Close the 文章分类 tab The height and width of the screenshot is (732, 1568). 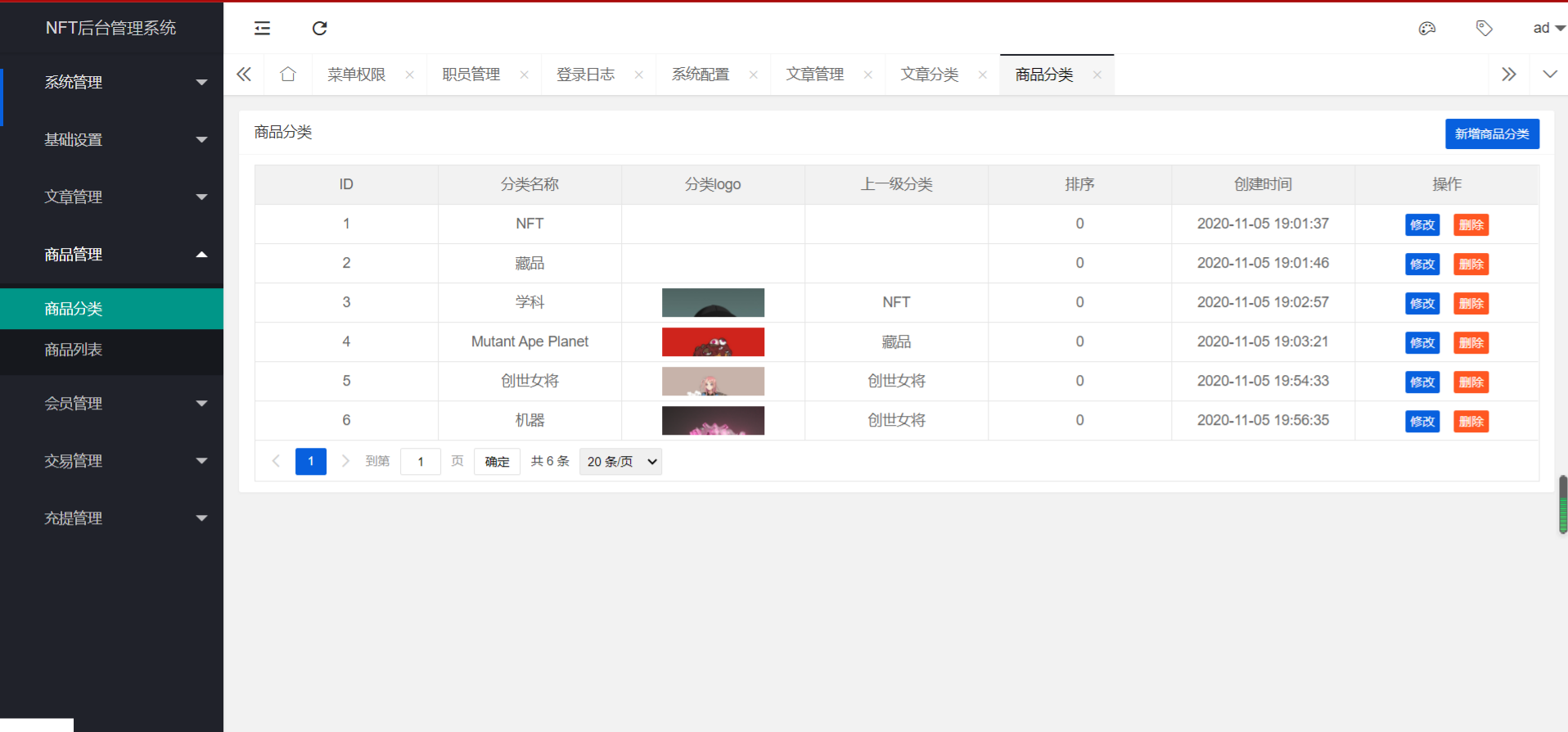click(982, 75)
